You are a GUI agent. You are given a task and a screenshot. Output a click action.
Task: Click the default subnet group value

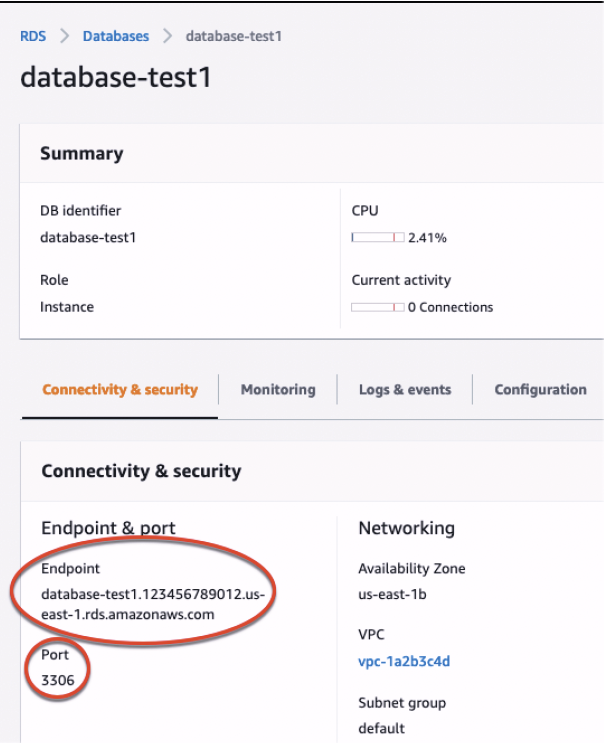pos(381,728)
